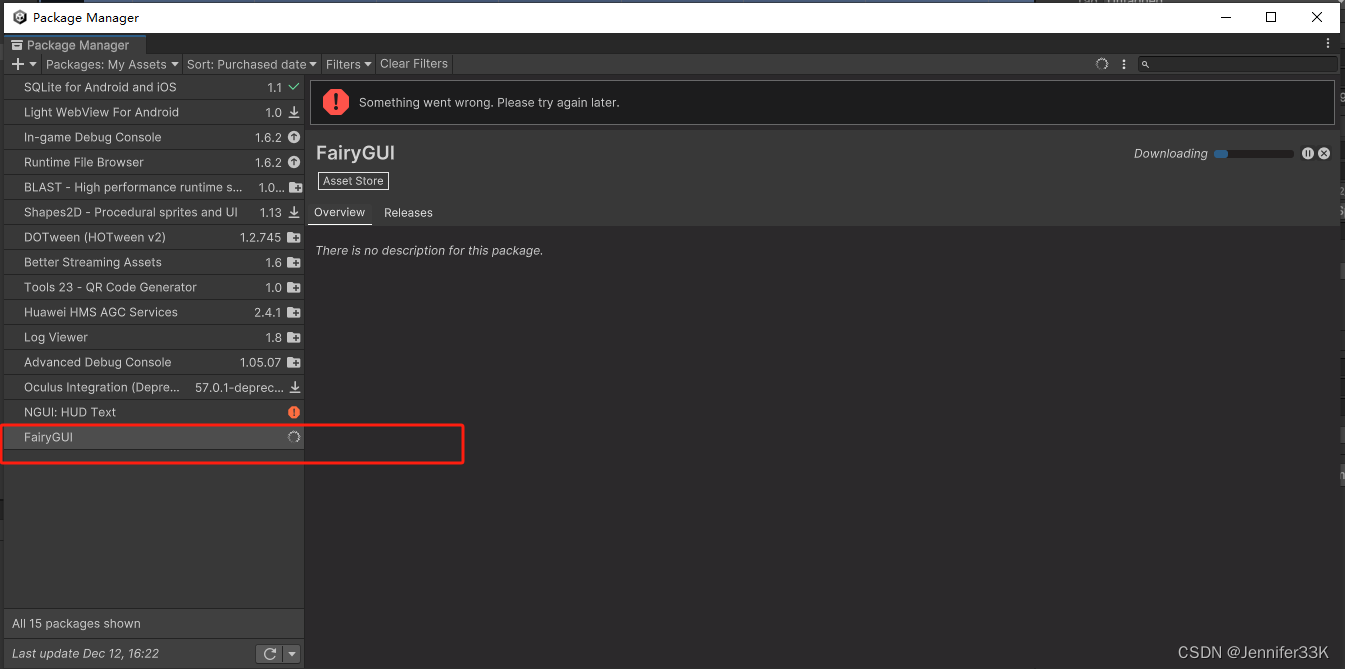This screenshot has height=669, width=1345.
Task: Click the Clear Filters button
Action: 413,63
